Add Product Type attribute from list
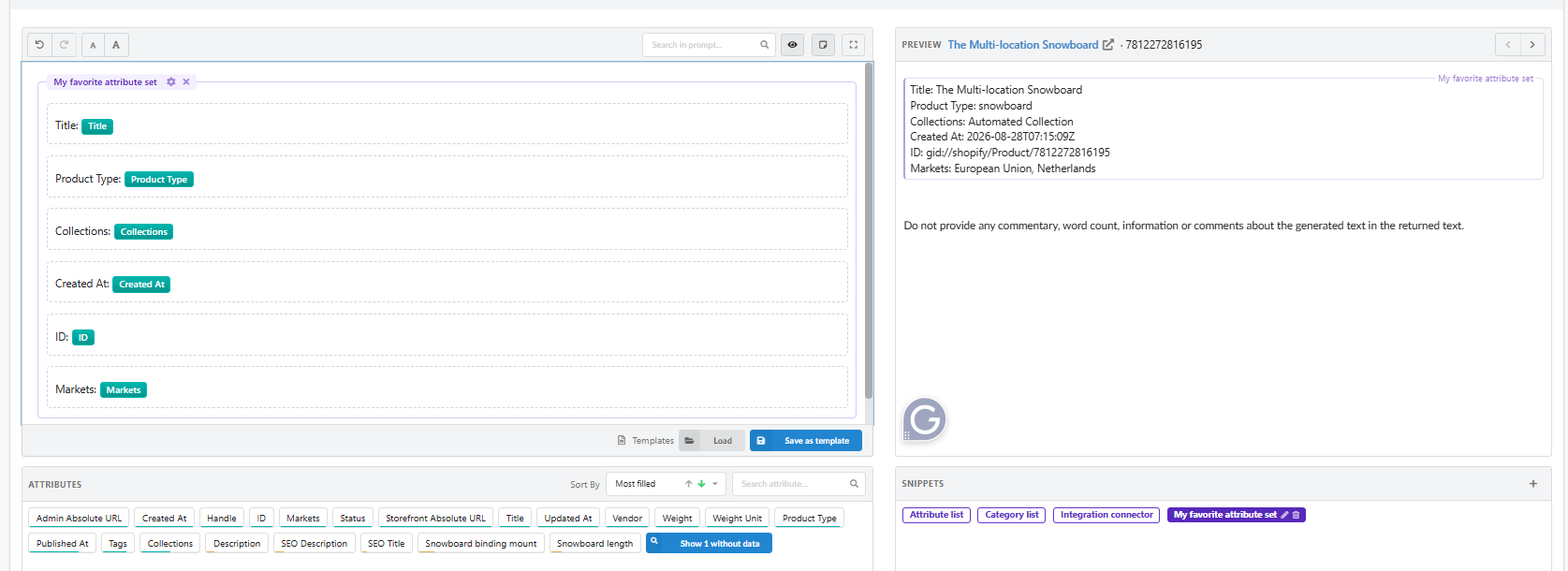The width and height of the screenshot is (1568, 571). point(810,518)
